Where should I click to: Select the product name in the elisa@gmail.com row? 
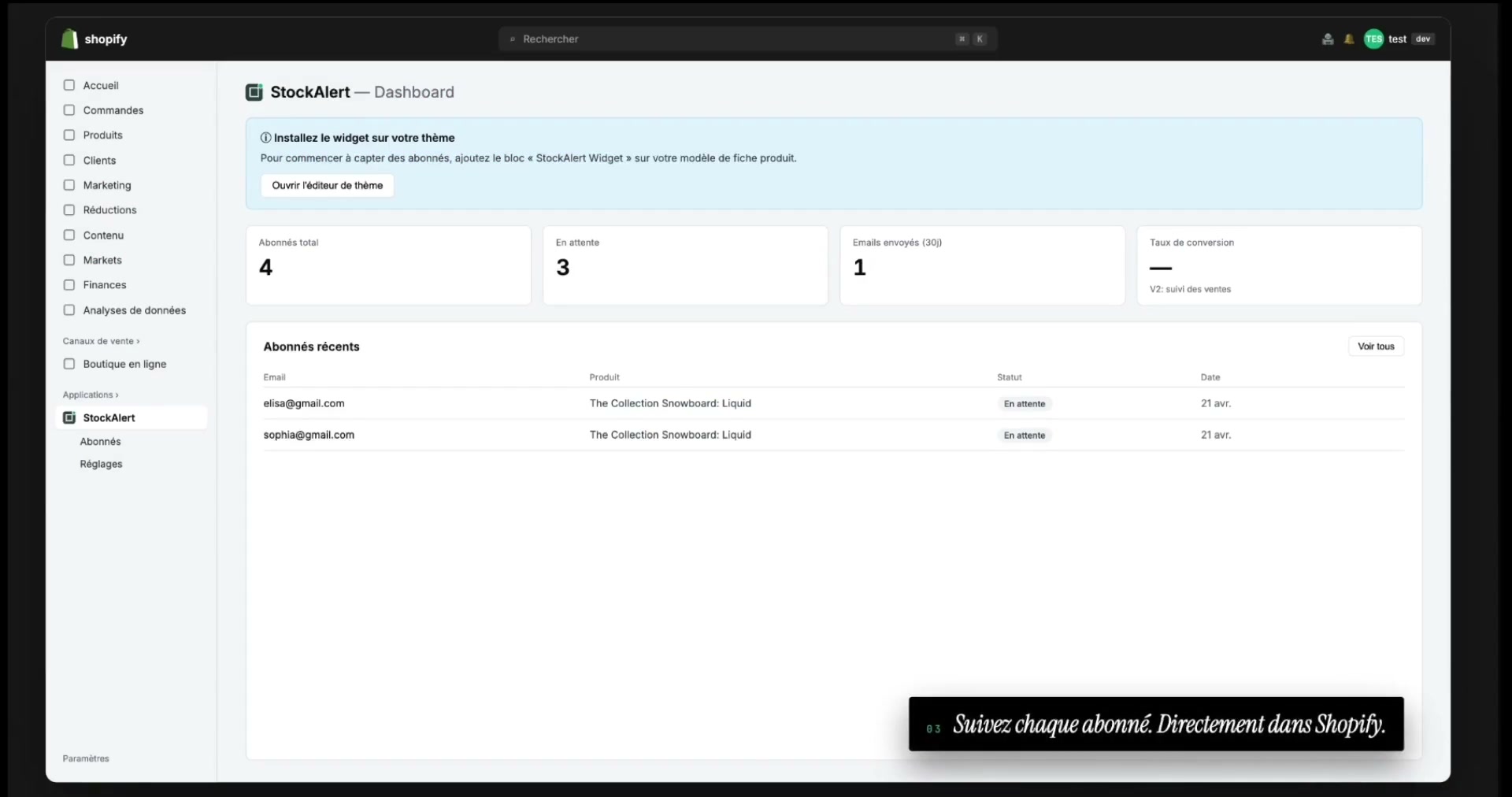pos(670,403)
